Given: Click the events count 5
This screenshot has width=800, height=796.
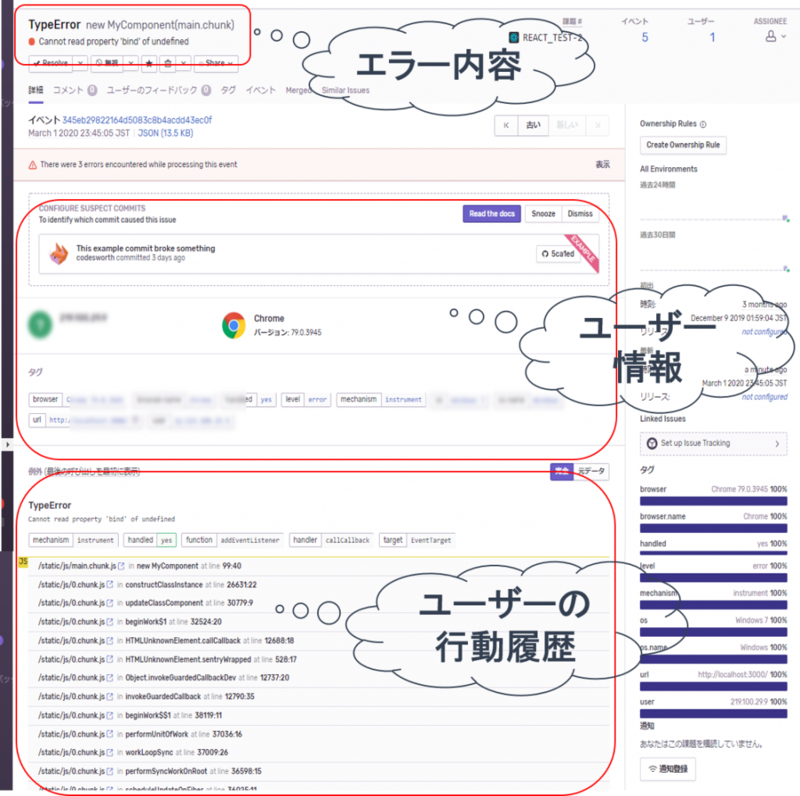Looking at the screenshot, I should pyautogui.click(x=645, y=37).
